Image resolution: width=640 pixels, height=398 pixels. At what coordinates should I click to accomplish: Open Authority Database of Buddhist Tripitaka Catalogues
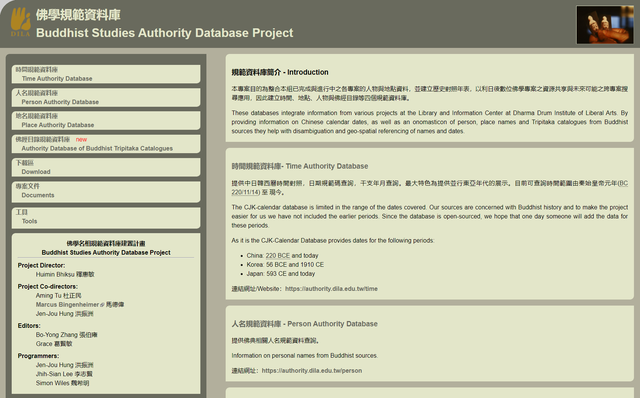click(x=106, y=144)
